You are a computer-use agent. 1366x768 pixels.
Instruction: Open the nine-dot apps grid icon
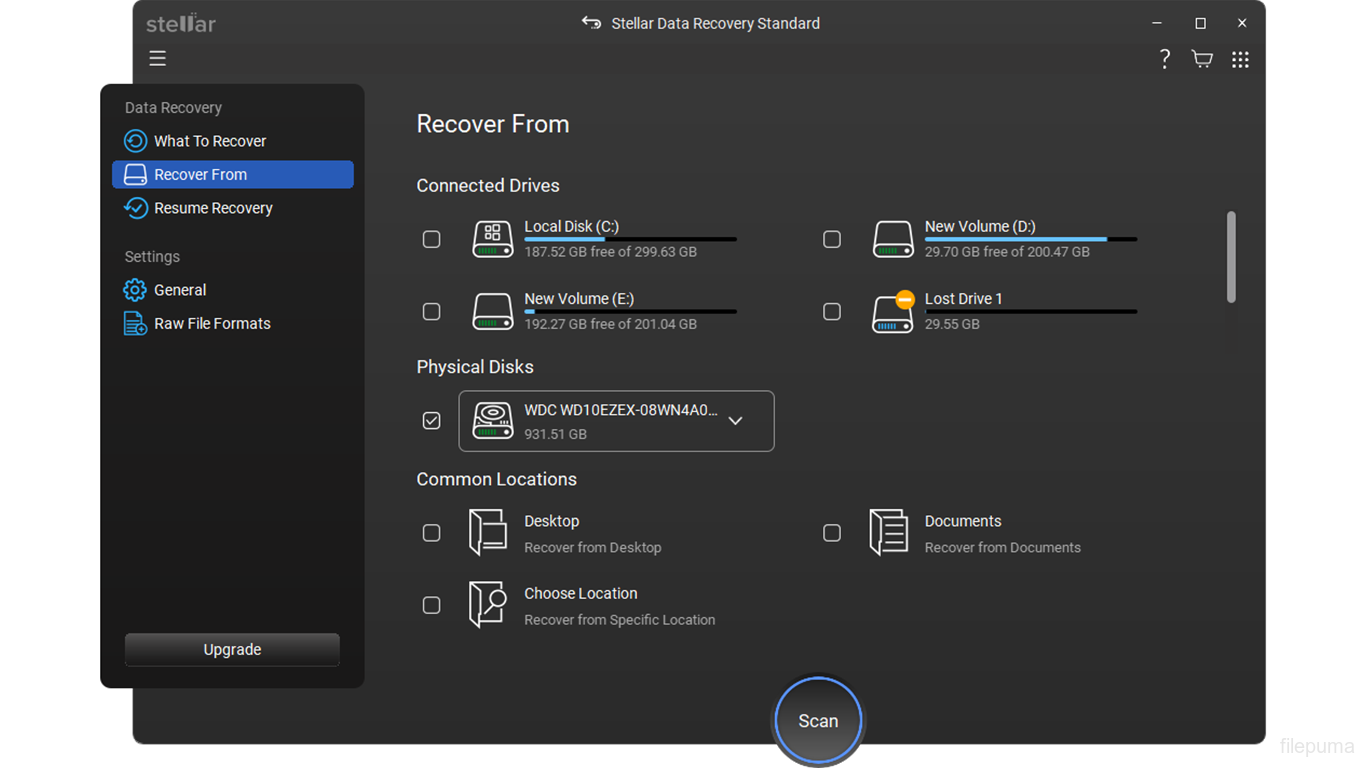point(1240,60)
